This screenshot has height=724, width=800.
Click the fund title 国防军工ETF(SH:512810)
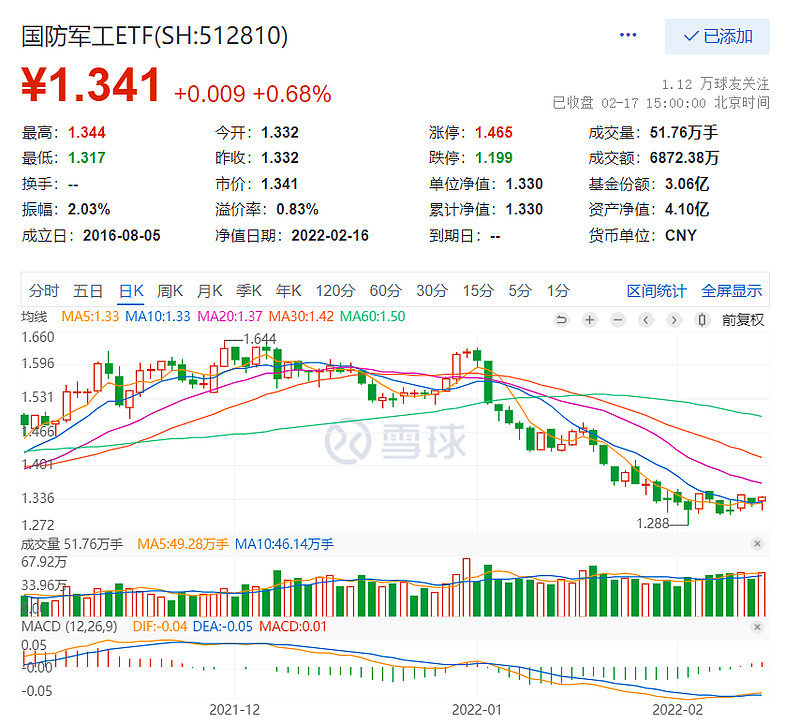(x=155, y=36)
